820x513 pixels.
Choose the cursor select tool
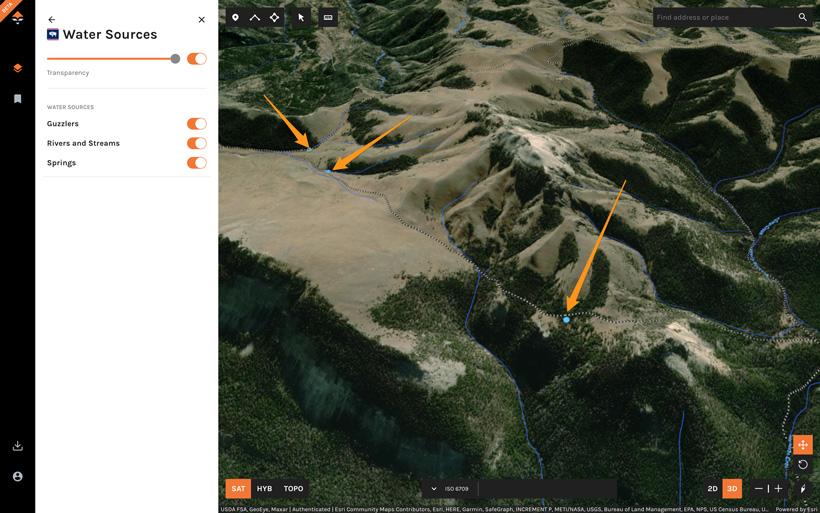(301, 17)
